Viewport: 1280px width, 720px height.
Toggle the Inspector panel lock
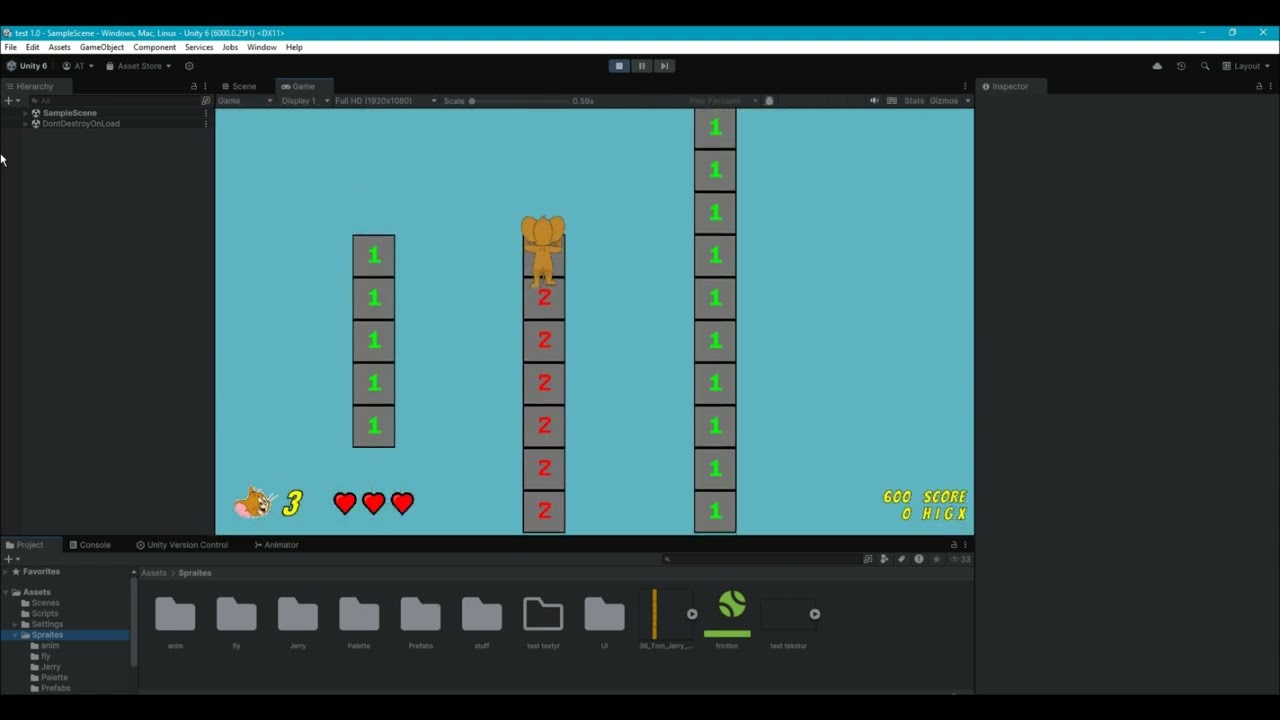pyautogui.click(x=1259, y=86)
